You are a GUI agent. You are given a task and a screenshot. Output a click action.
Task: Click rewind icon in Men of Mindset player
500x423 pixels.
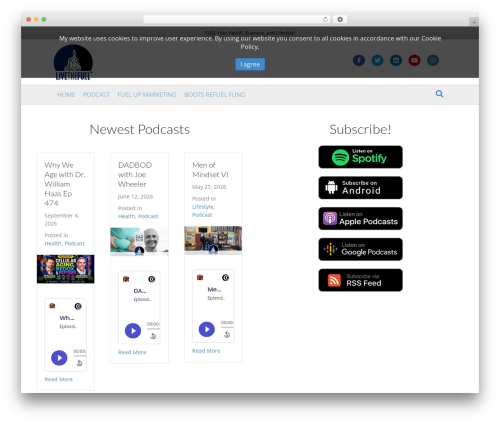[x=227, y=334]
